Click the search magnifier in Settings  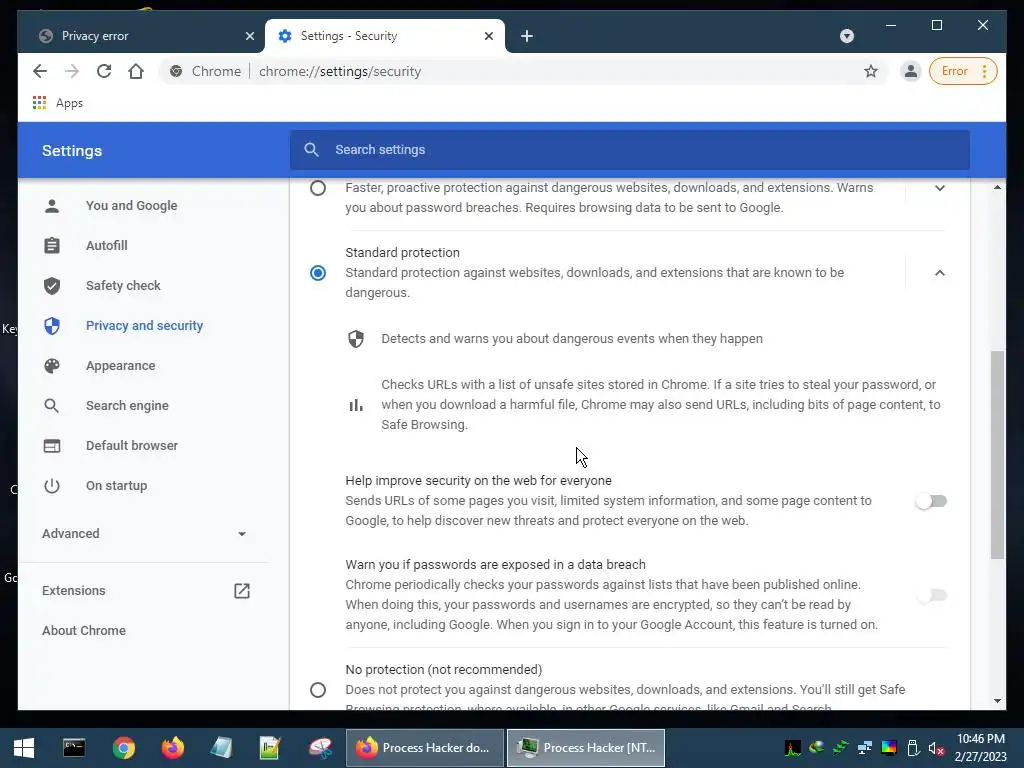[312, 150]
